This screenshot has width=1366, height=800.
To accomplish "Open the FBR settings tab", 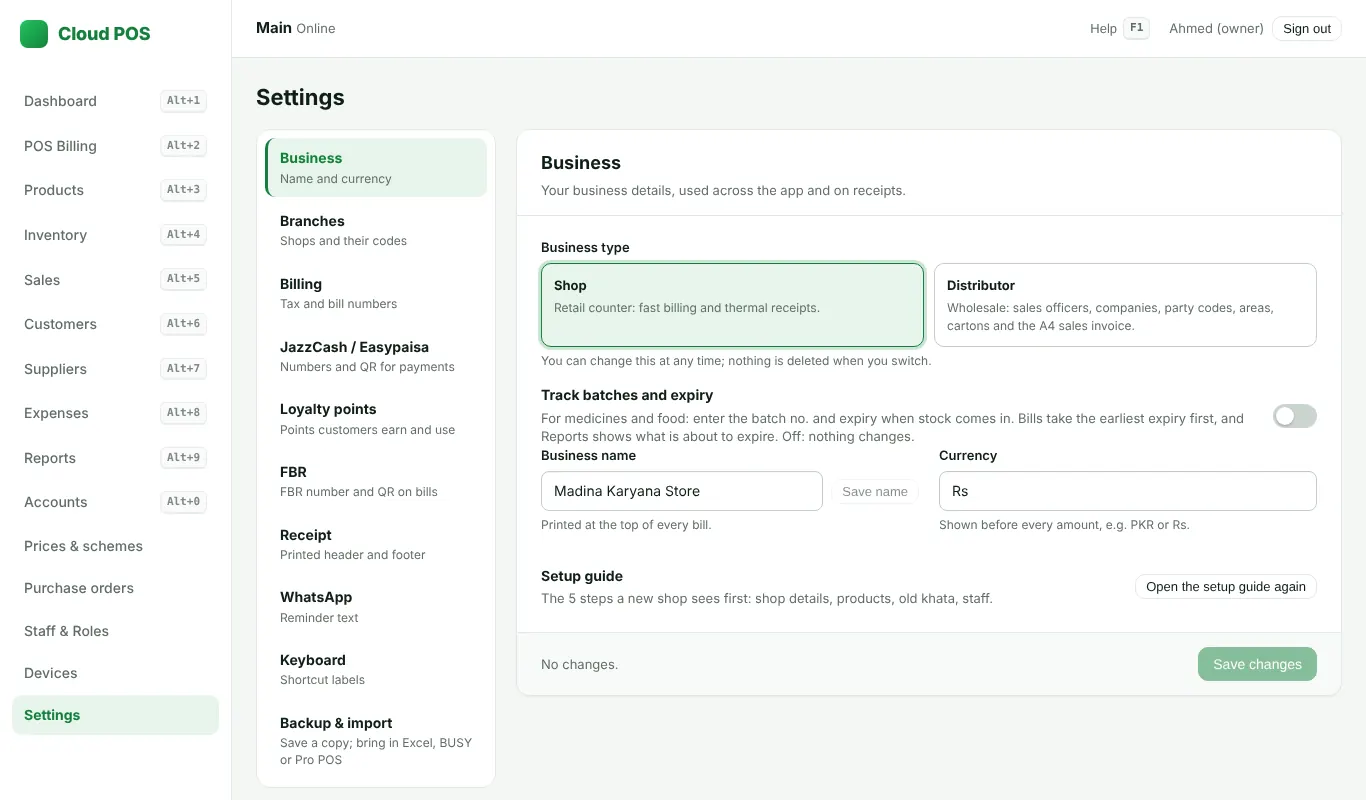I will tap(376, 481).
